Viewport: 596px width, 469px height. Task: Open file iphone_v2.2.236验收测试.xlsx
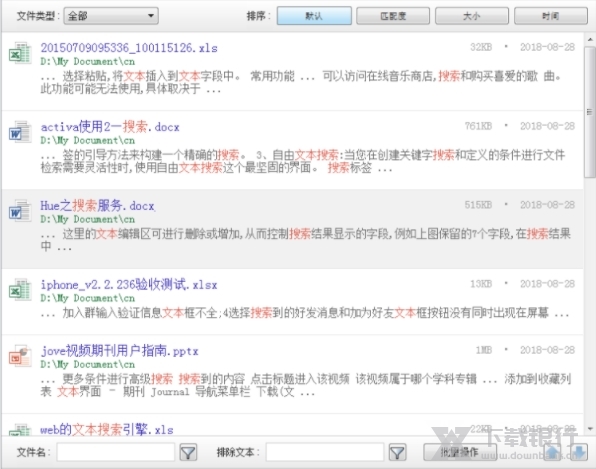tap(129, 284)
